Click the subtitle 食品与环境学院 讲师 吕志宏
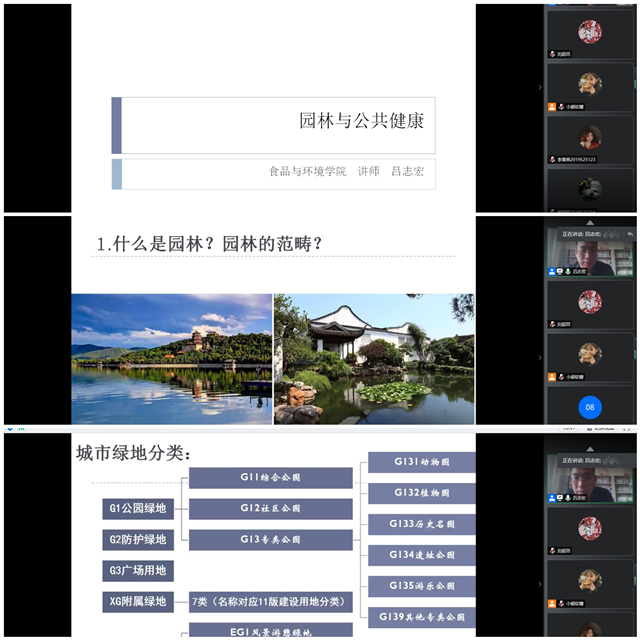 [x=346, y=171]
